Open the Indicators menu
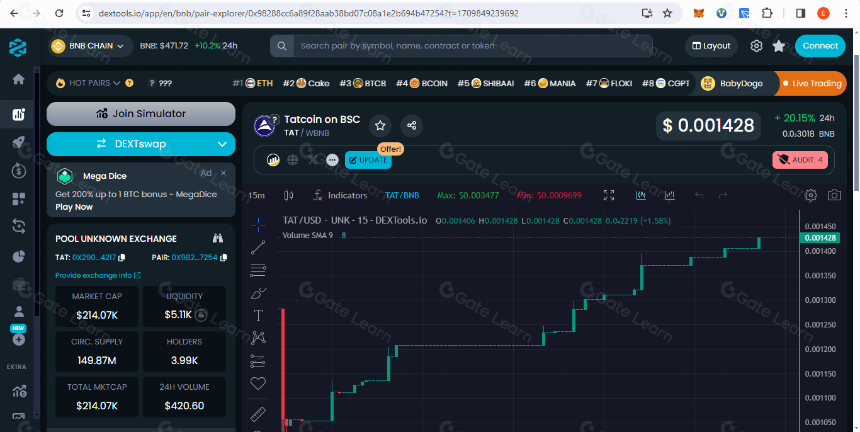This screenshot has width=860, height=432. coord(340,195)
